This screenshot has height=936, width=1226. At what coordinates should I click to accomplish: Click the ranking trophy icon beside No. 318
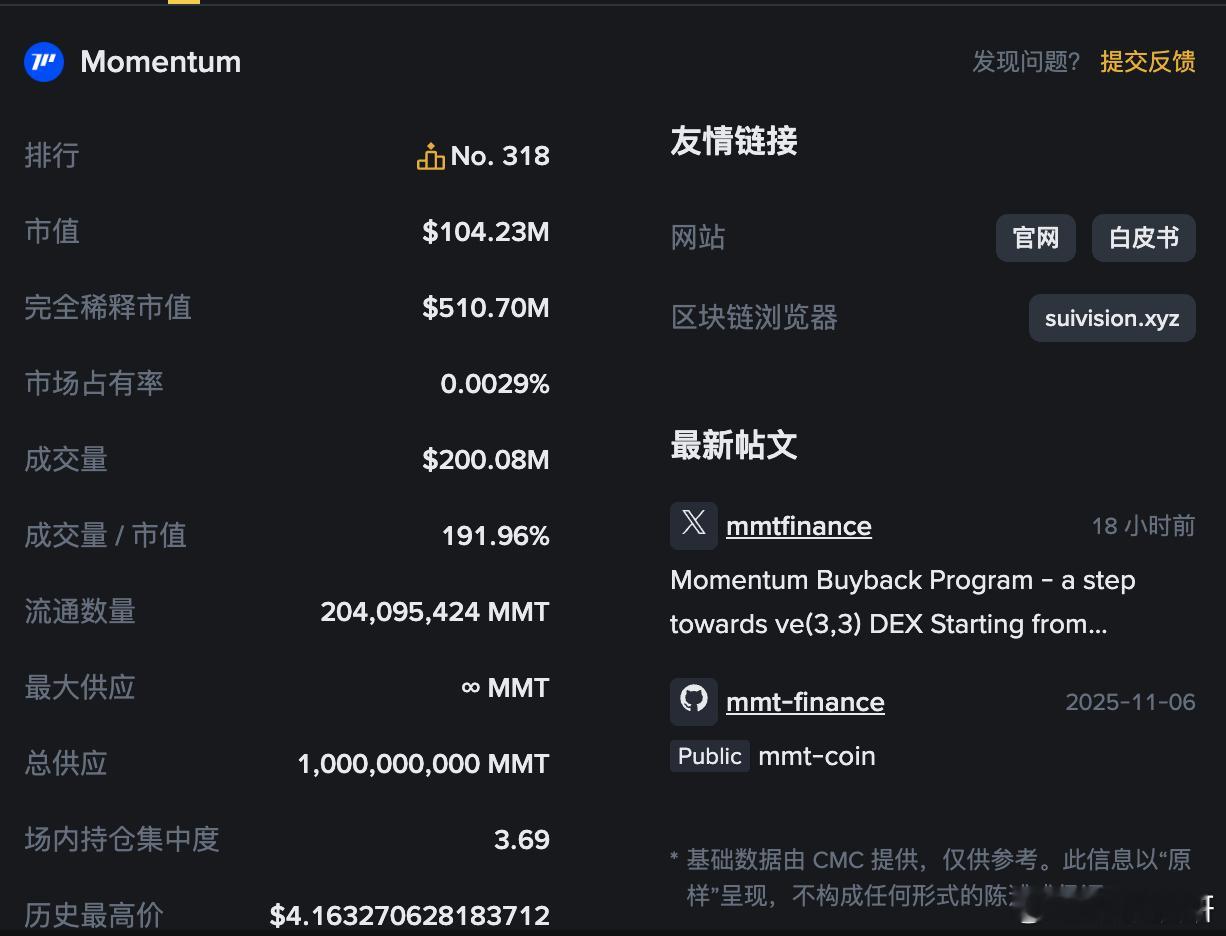[x=429, y=155]
